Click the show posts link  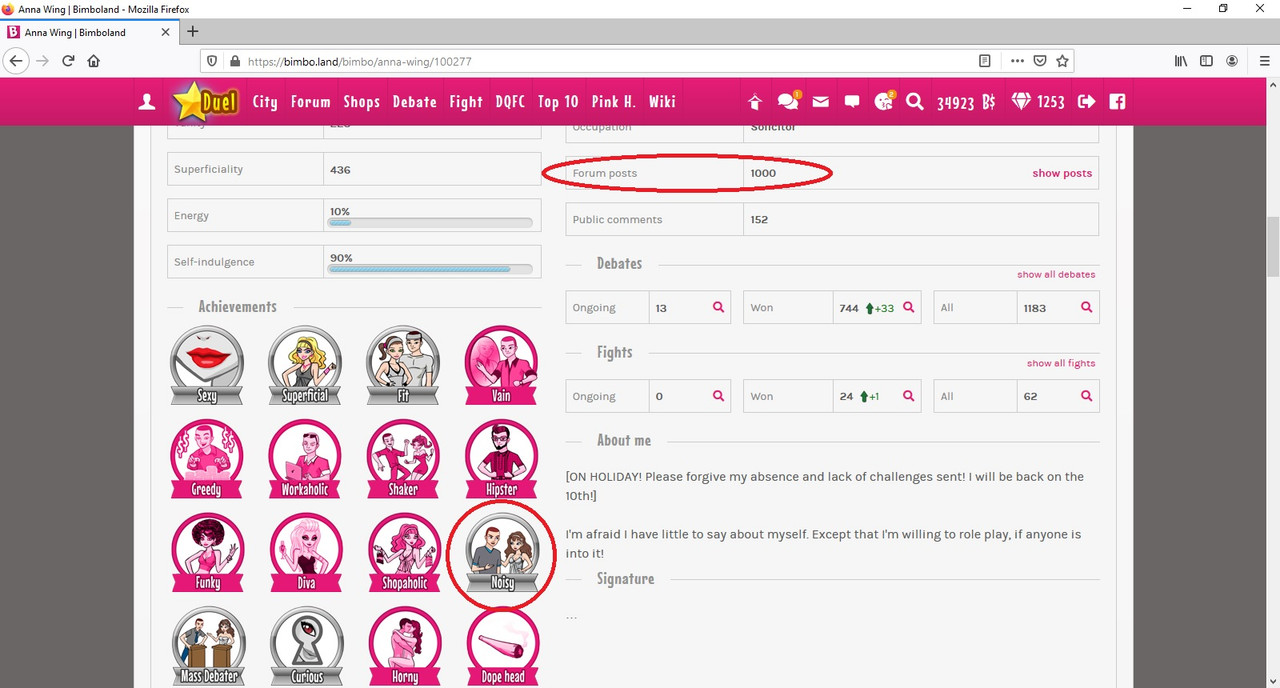pyautogui.click(x=1062, y=173)
